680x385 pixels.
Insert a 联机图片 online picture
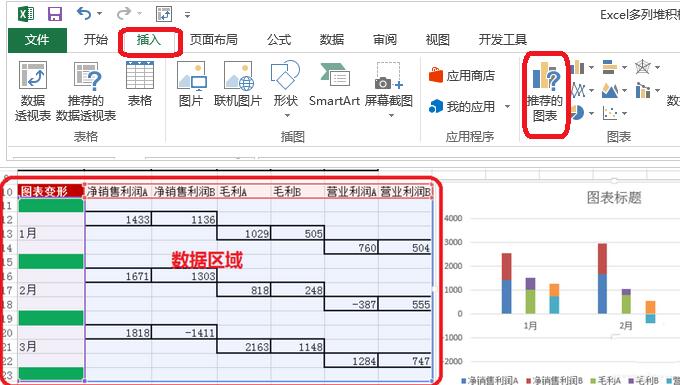[238, 84]
